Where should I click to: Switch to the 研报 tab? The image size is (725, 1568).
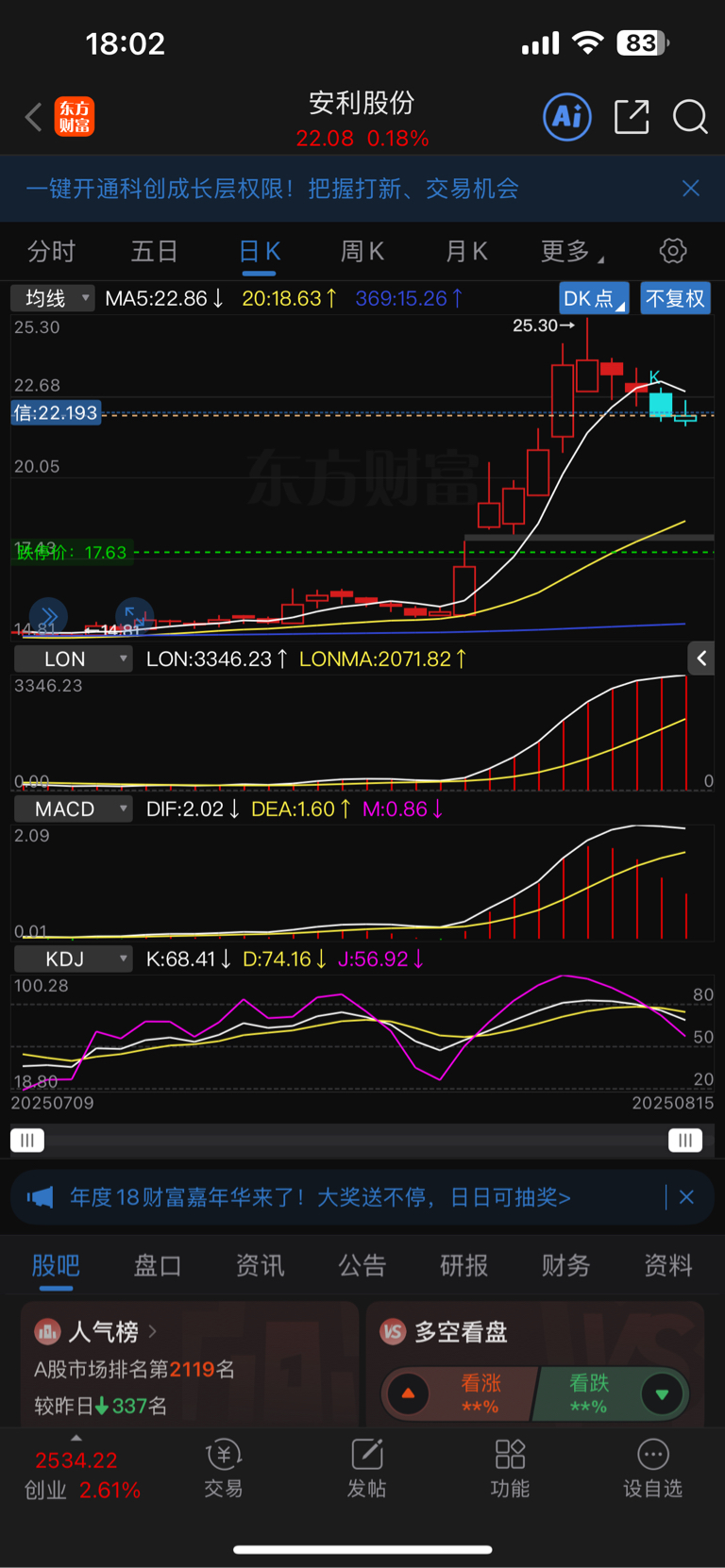pos(464,1265)
